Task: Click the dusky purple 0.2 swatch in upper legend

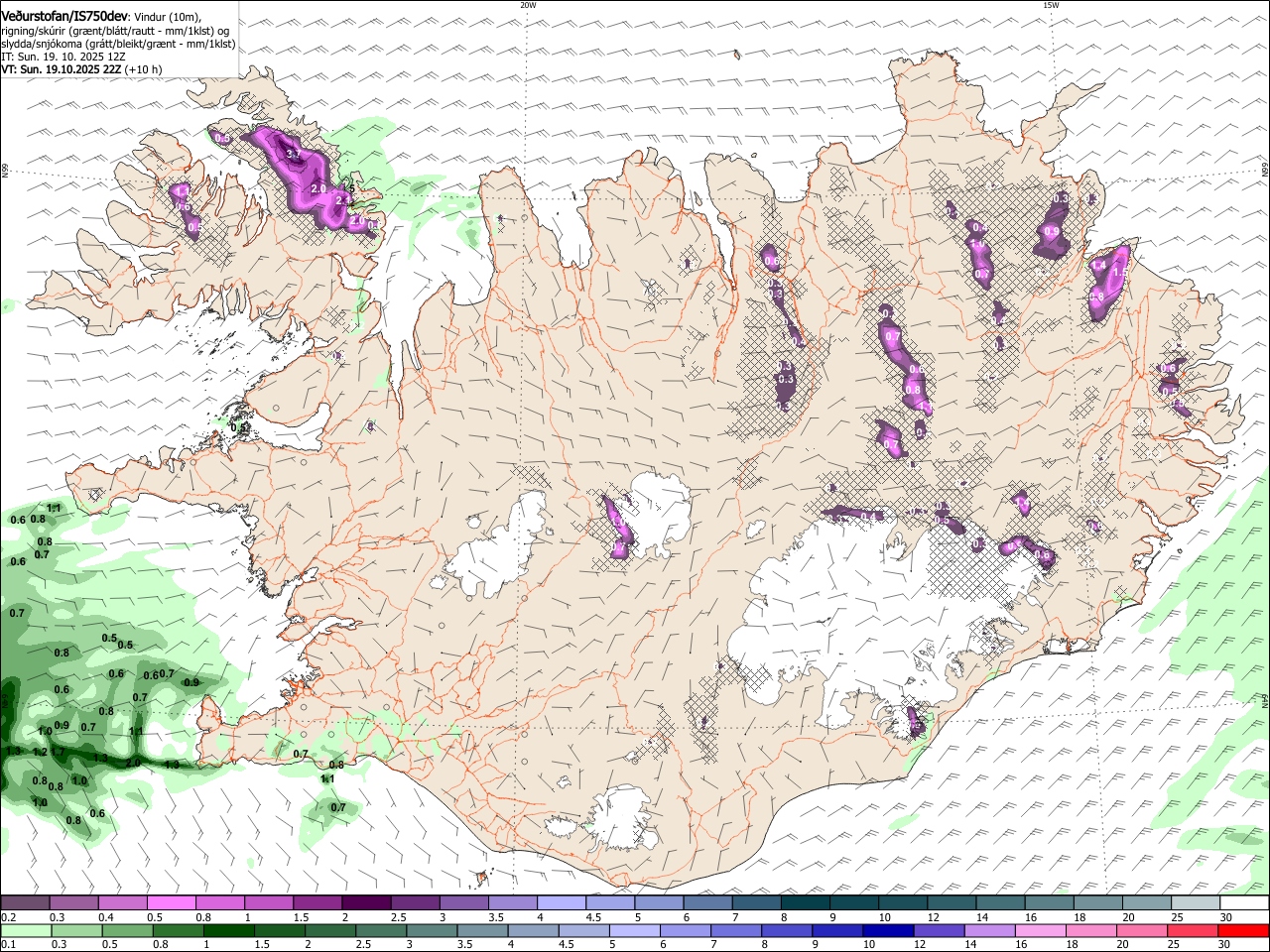Action: 25,903
